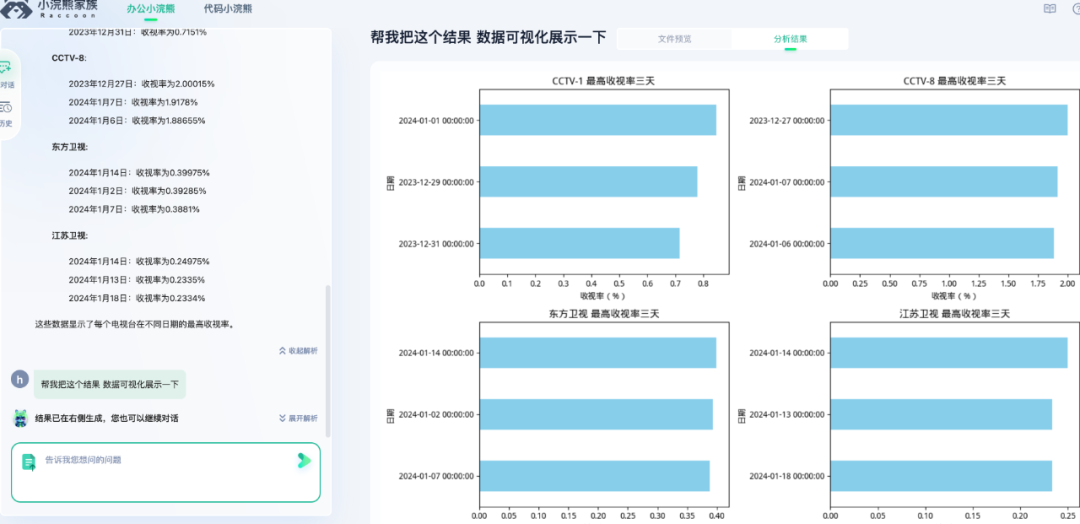Click the CCTV-1 bar for 2023-12-29

(x=588, y=182)
